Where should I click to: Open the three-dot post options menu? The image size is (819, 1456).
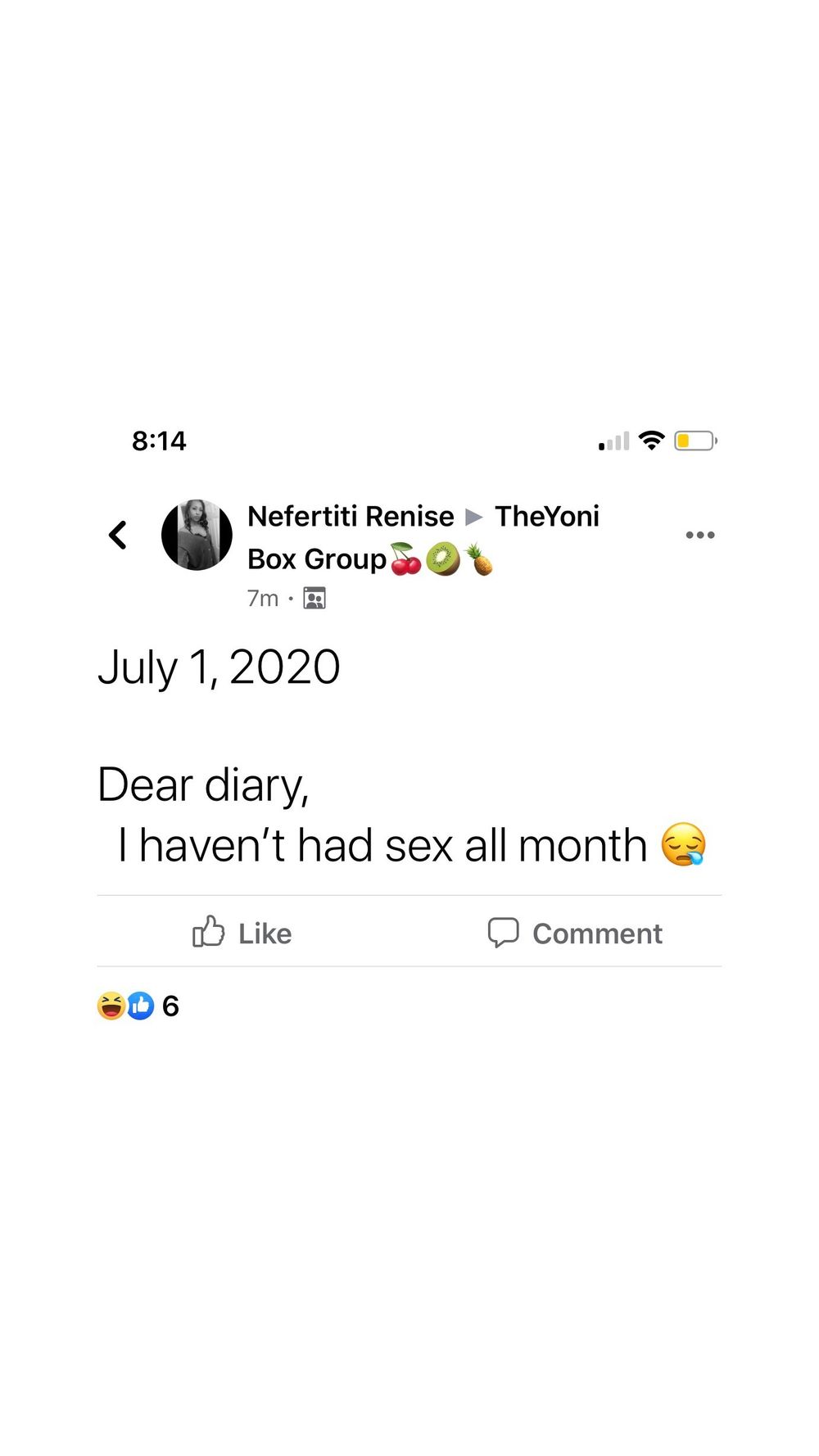click(x=700, y=535)
